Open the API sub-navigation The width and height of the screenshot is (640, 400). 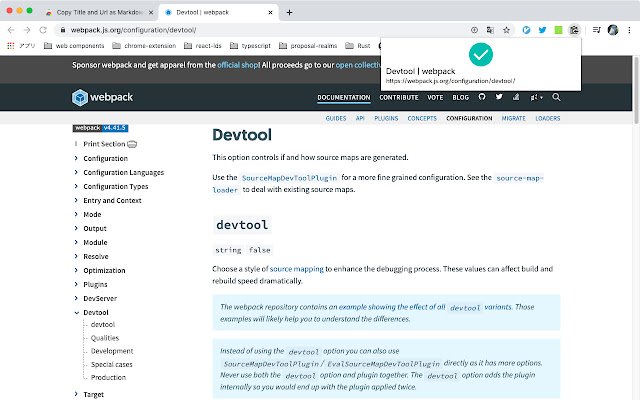(x=360, y=118)
